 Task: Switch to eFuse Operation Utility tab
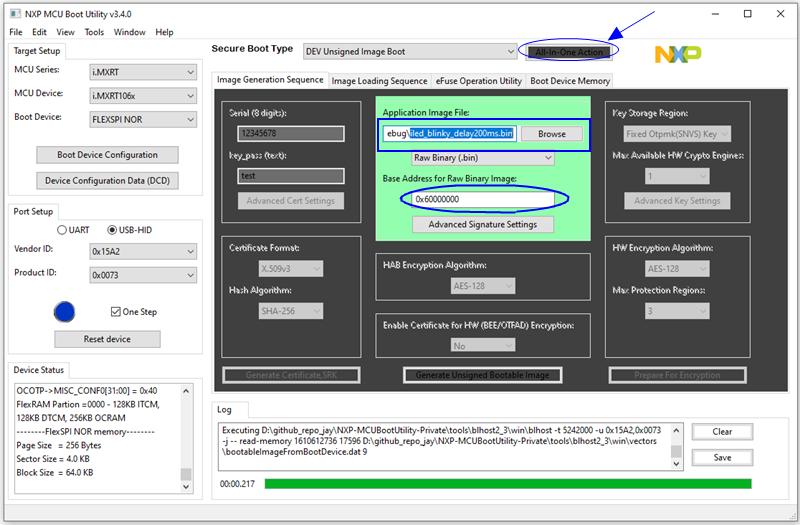click(478, 81)
